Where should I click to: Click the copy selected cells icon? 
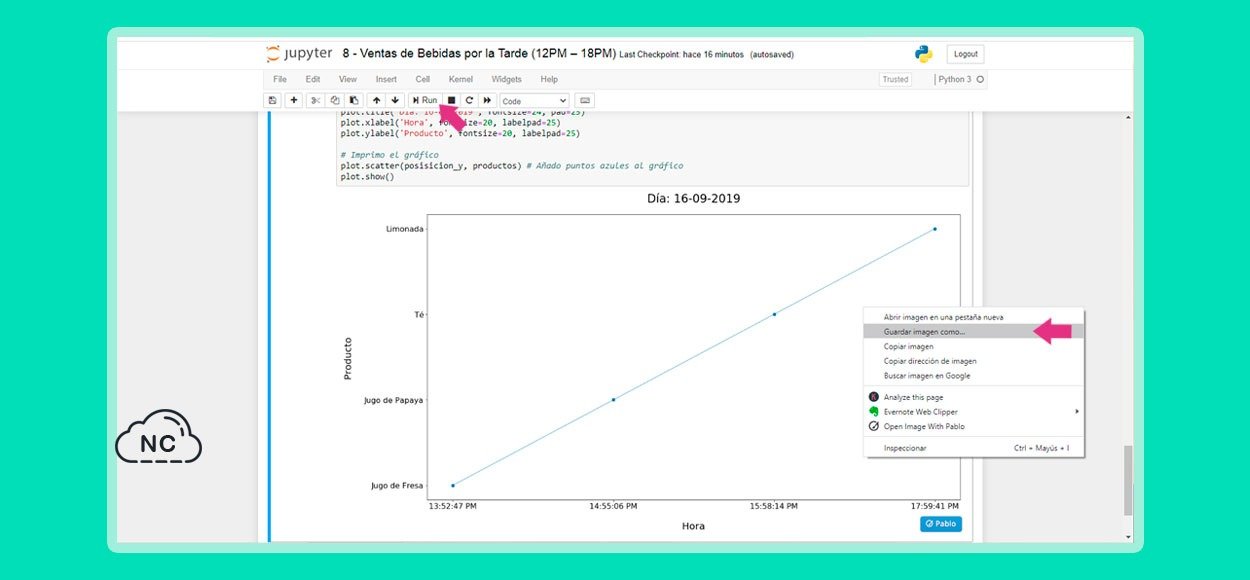pos(335,100)
